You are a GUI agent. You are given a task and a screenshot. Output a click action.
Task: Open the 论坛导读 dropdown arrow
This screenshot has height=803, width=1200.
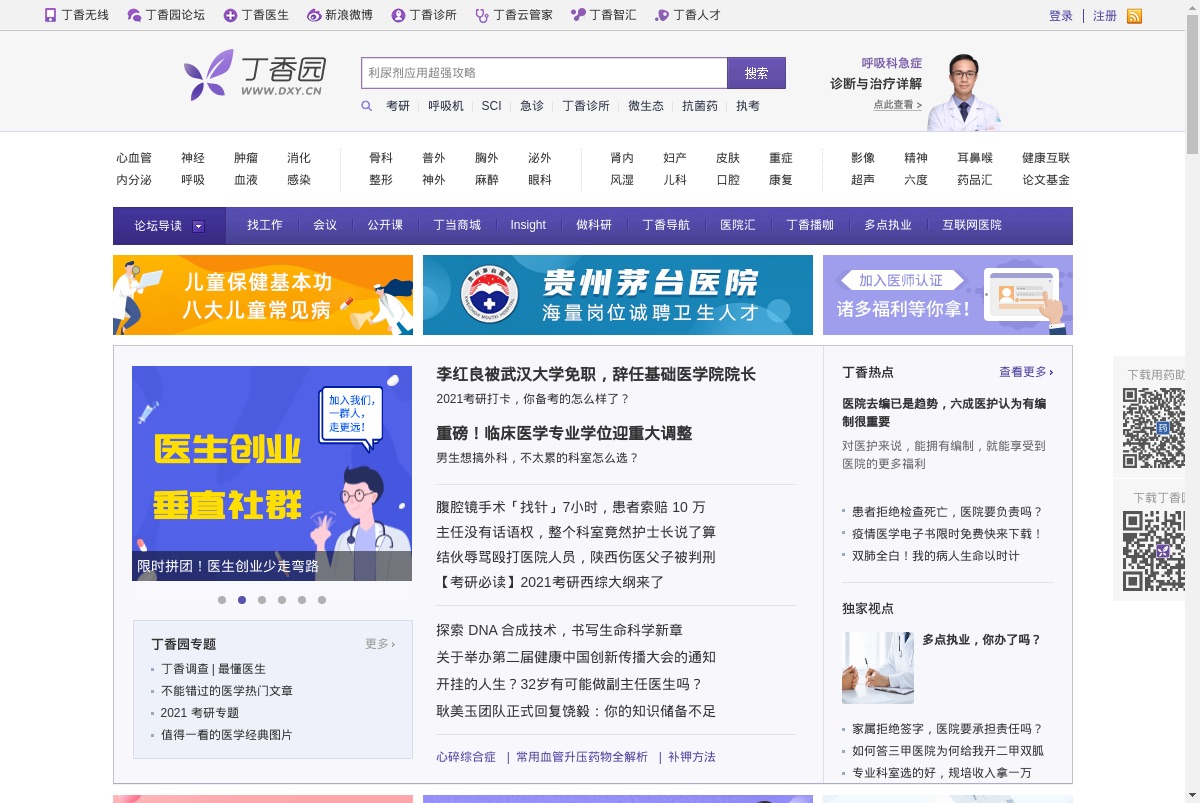point(198,226)
